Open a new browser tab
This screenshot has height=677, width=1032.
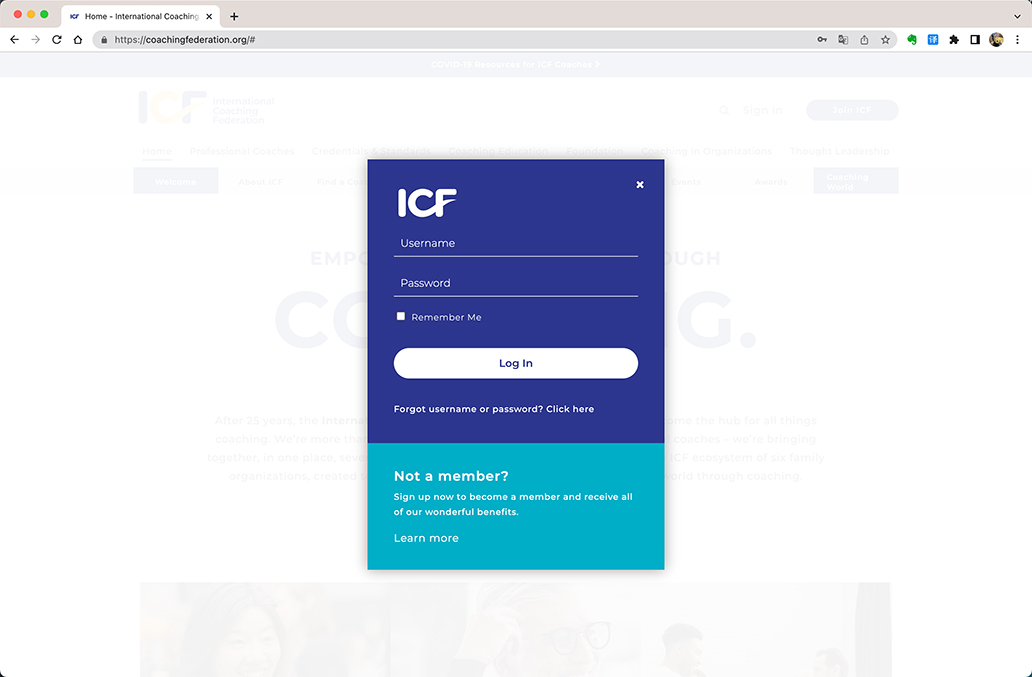tap(234, 16)
